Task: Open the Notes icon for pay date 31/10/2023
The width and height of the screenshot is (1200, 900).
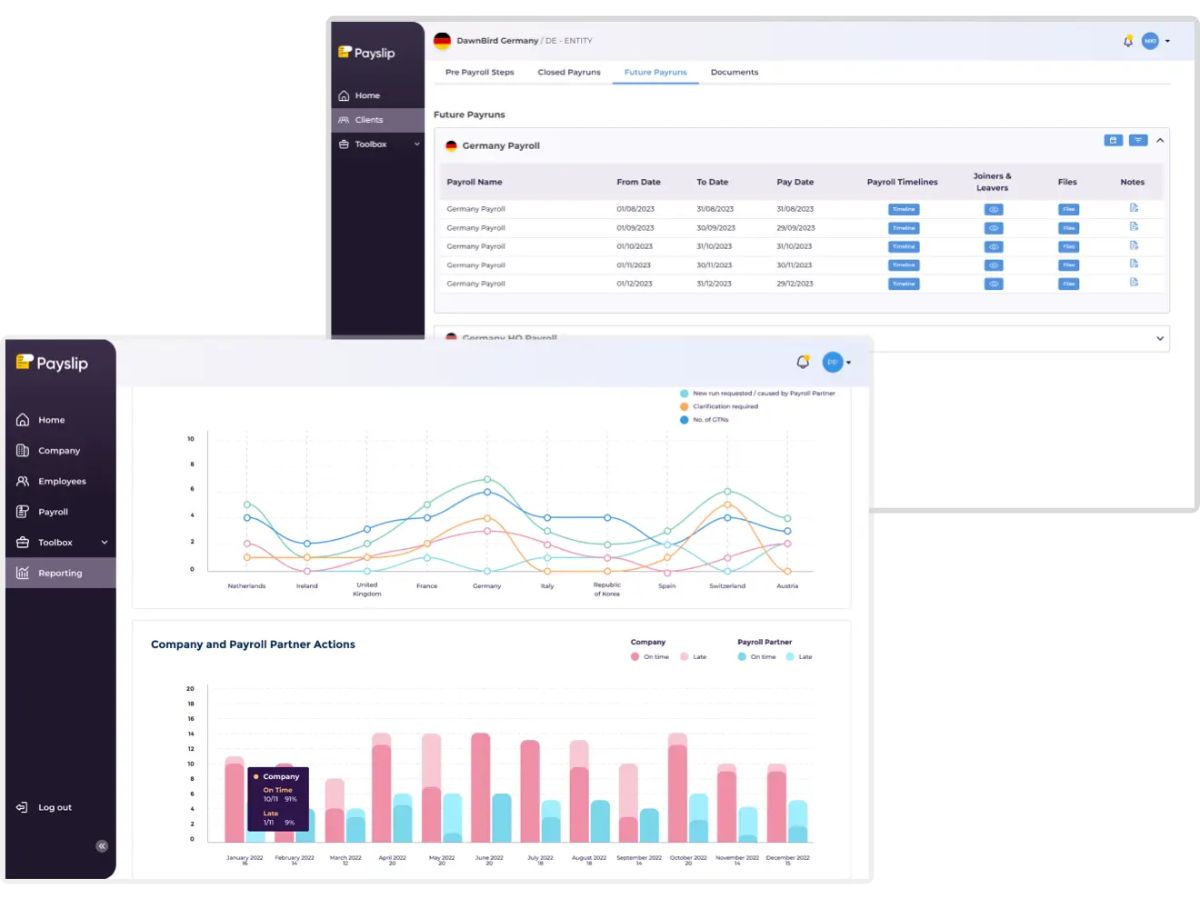Action: [1134, 245]
